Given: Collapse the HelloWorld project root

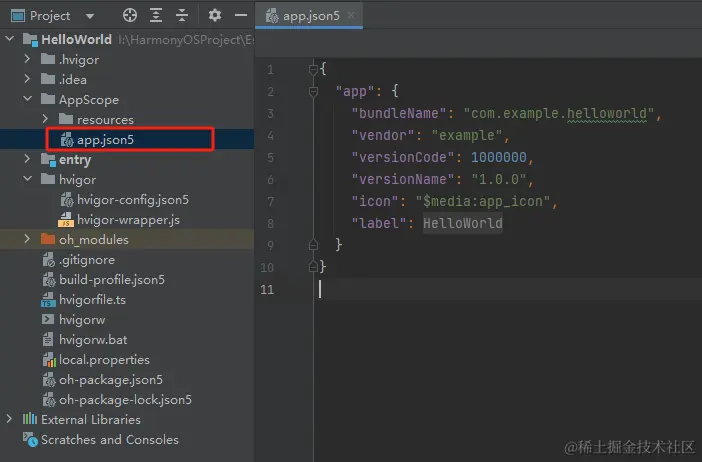Looking at the screenshot, I should click(x=10, y=39).
